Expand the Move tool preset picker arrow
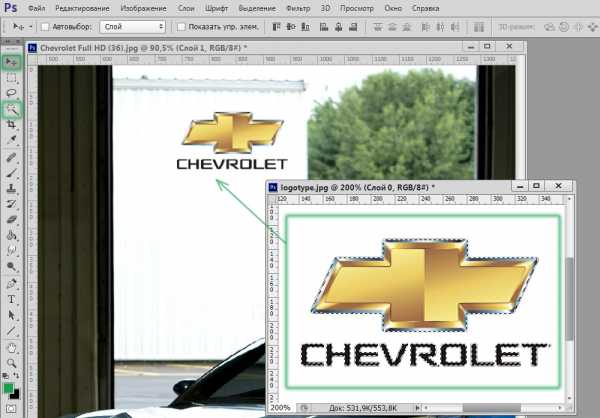Viewport: 600px width, 418px height. pos(29,27)
